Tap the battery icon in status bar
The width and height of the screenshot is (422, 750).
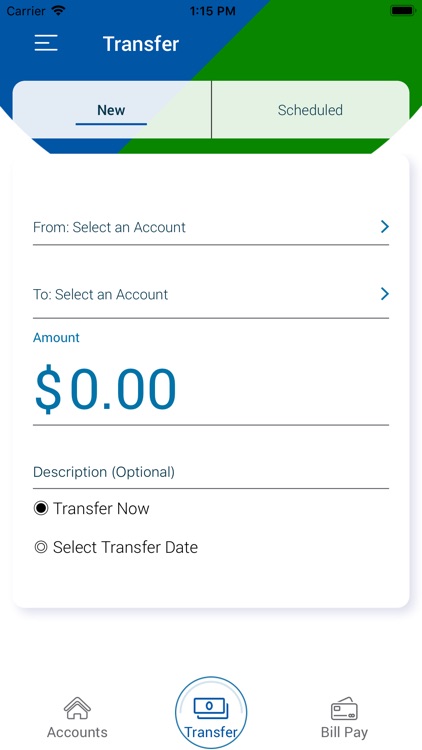pyautogui.click(x=402, y=11)
